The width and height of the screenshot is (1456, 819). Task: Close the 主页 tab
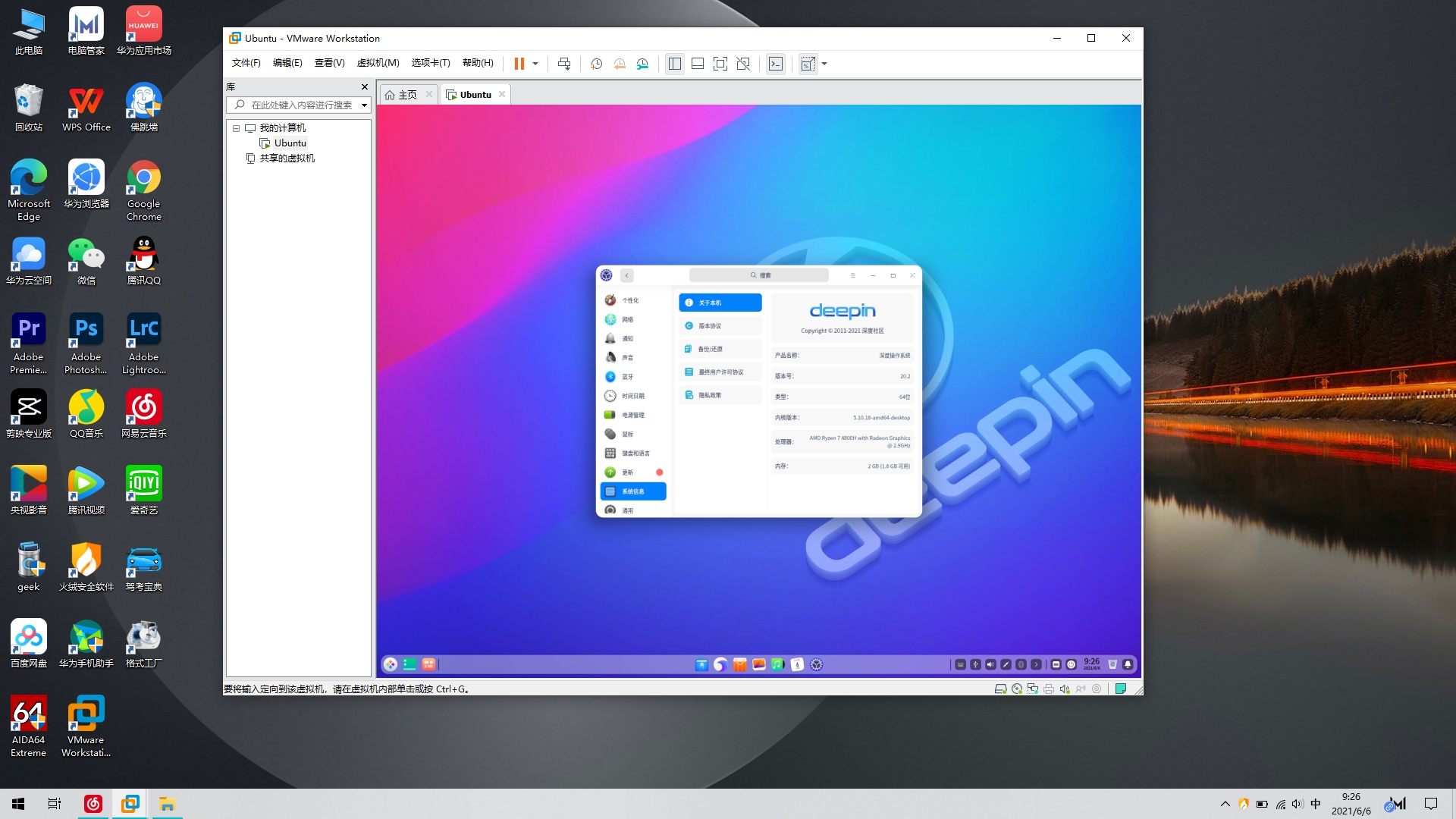click(429, 94)
